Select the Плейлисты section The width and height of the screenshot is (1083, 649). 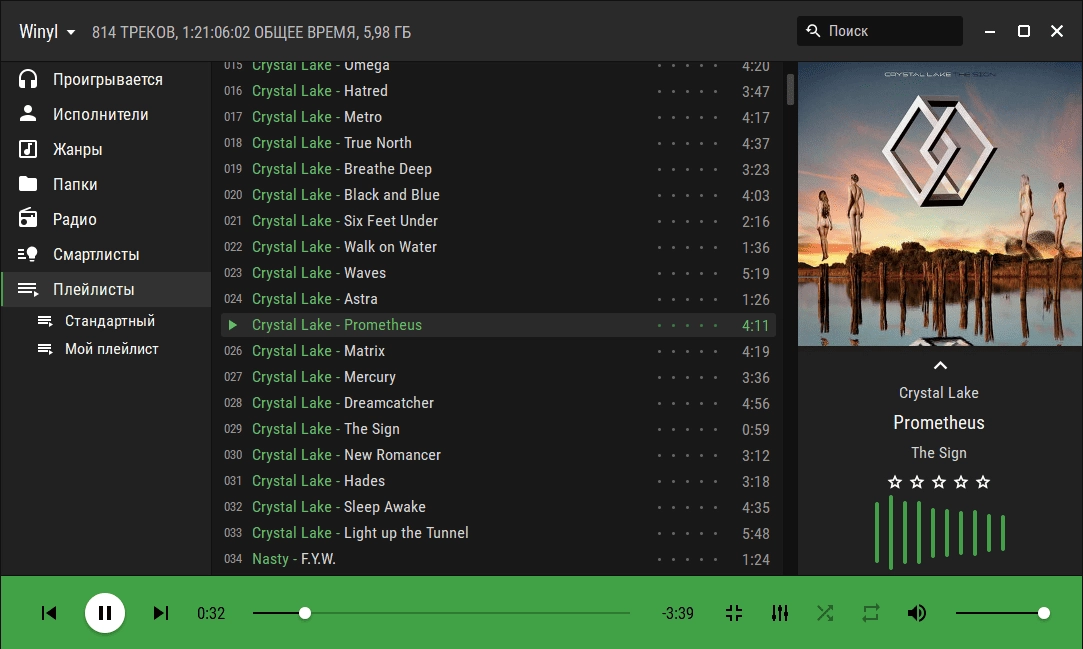click(x=106, y=289)
